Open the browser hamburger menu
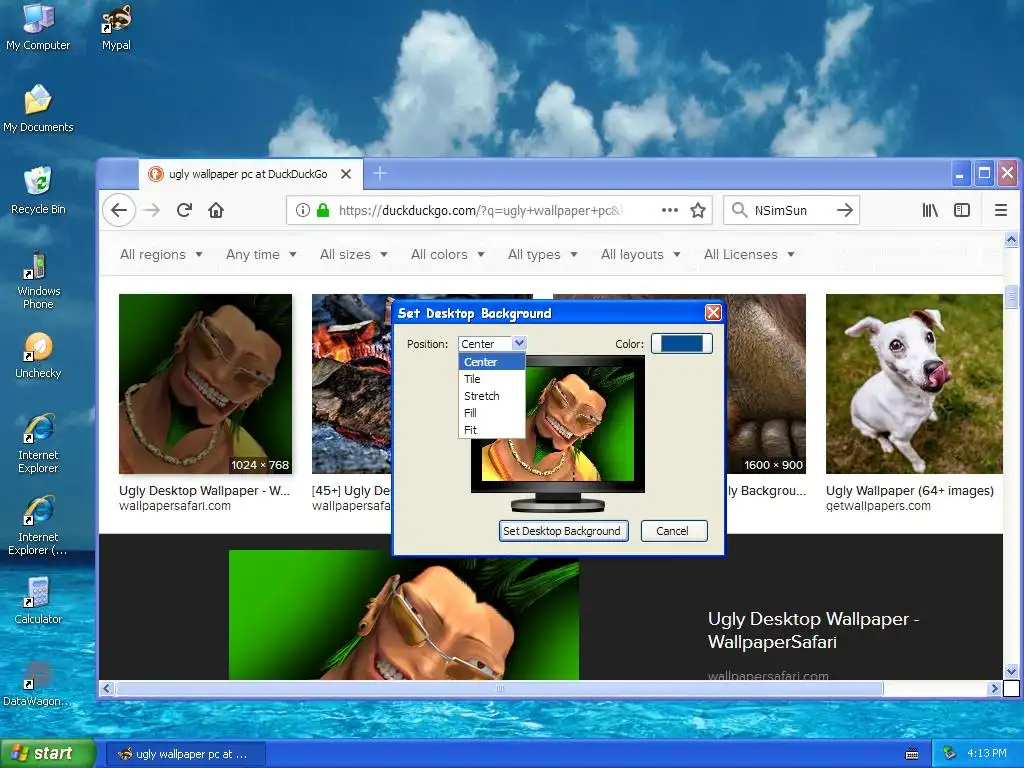This screenshot has height=768, width=1024. (x=1000, y=210)
